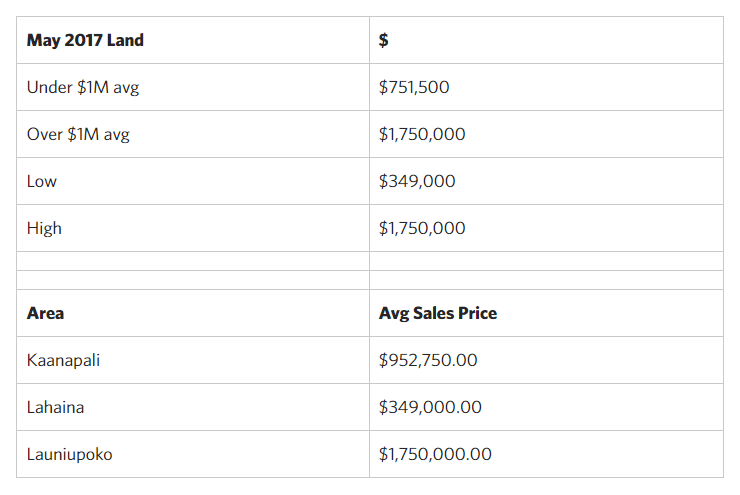Click the empty cell above Avg Sales Price
Viewport: 740px width, 495px height.
[545, 280]
